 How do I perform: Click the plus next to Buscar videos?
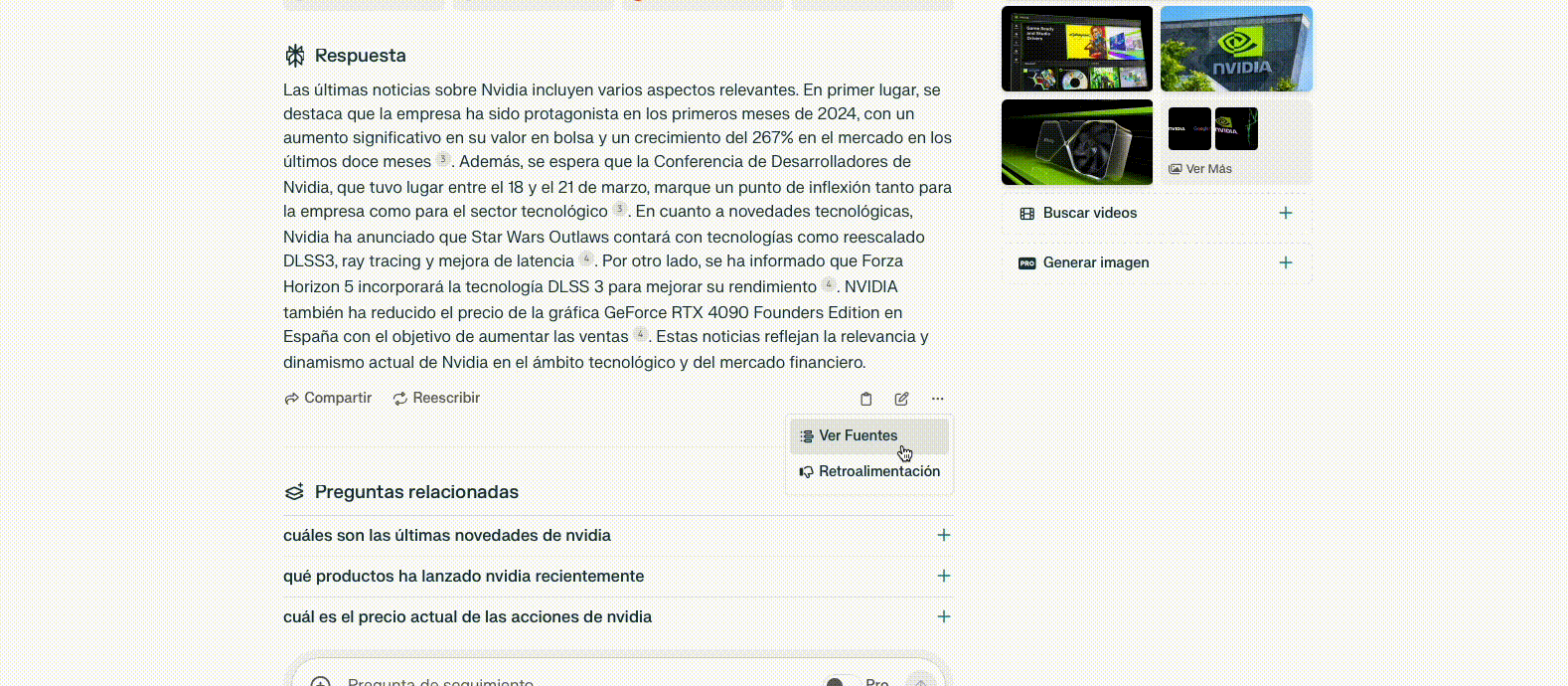pos(1286,213)
